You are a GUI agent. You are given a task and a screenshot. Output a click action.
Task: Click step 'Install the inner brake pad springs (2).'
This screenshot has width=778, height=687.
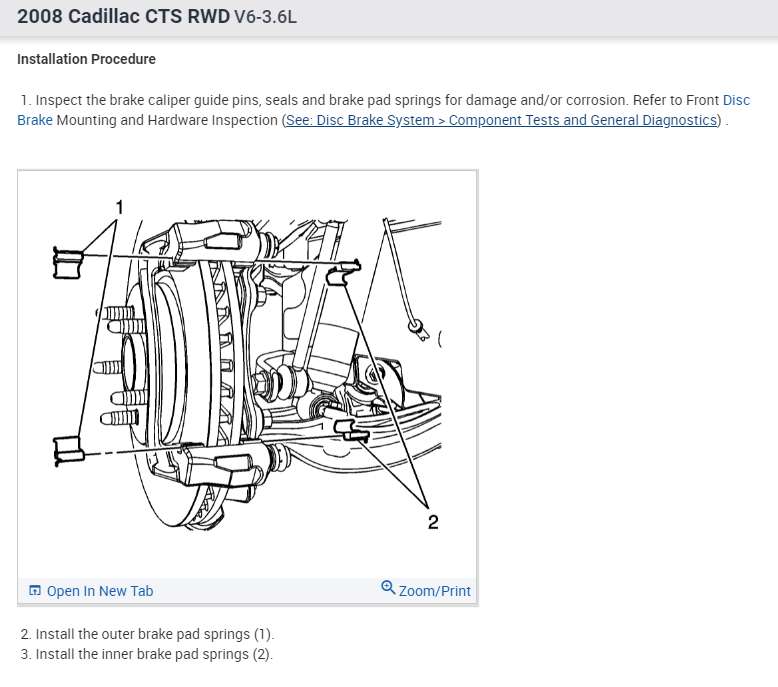coord(147,654)
